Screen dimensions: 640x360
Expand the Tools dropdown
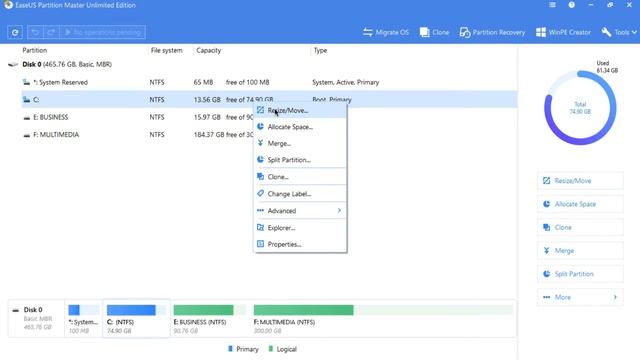tap(619, 32)
